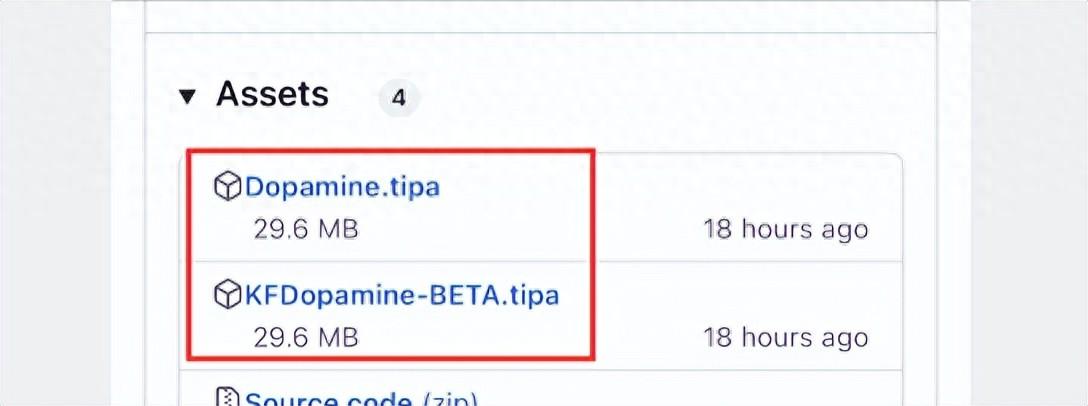Click the empty space right of the Assets badge
This screenshot has height=406, width=1088.
click(650, 97)
